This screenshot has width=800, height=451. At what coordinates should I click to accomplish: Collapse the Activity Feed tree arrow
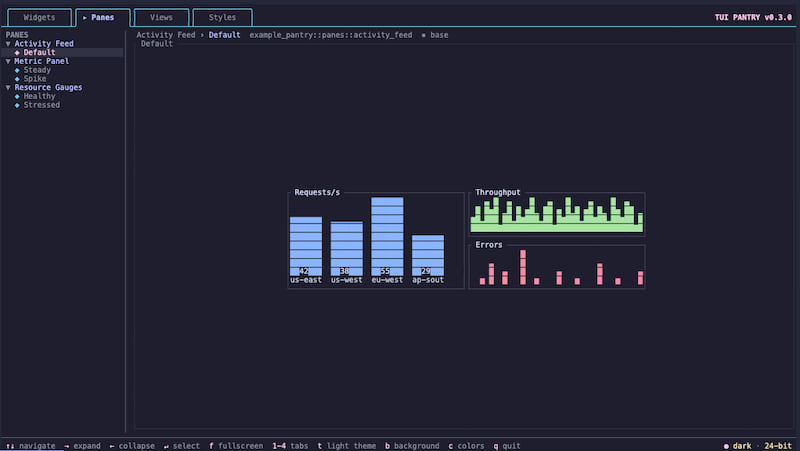[8, 44]
